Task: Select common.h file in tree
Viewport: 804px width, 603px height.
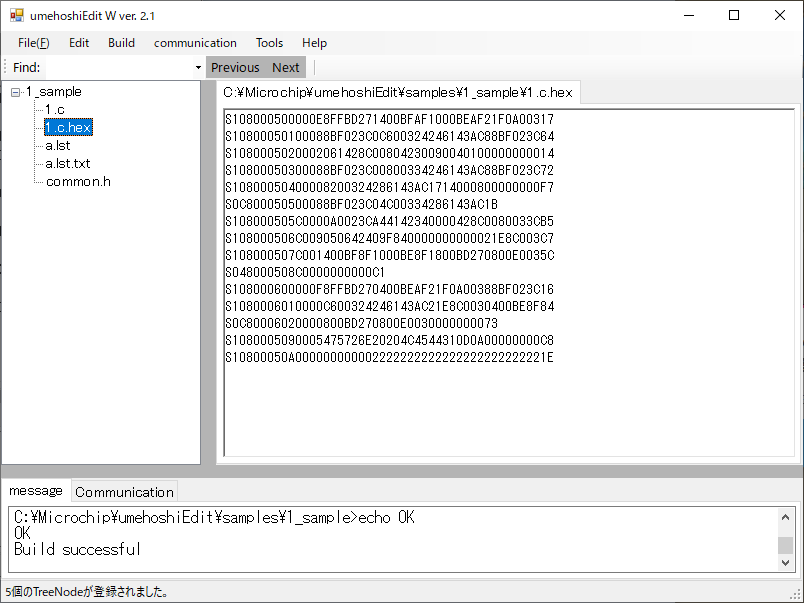Action: [x=78, y=182]
